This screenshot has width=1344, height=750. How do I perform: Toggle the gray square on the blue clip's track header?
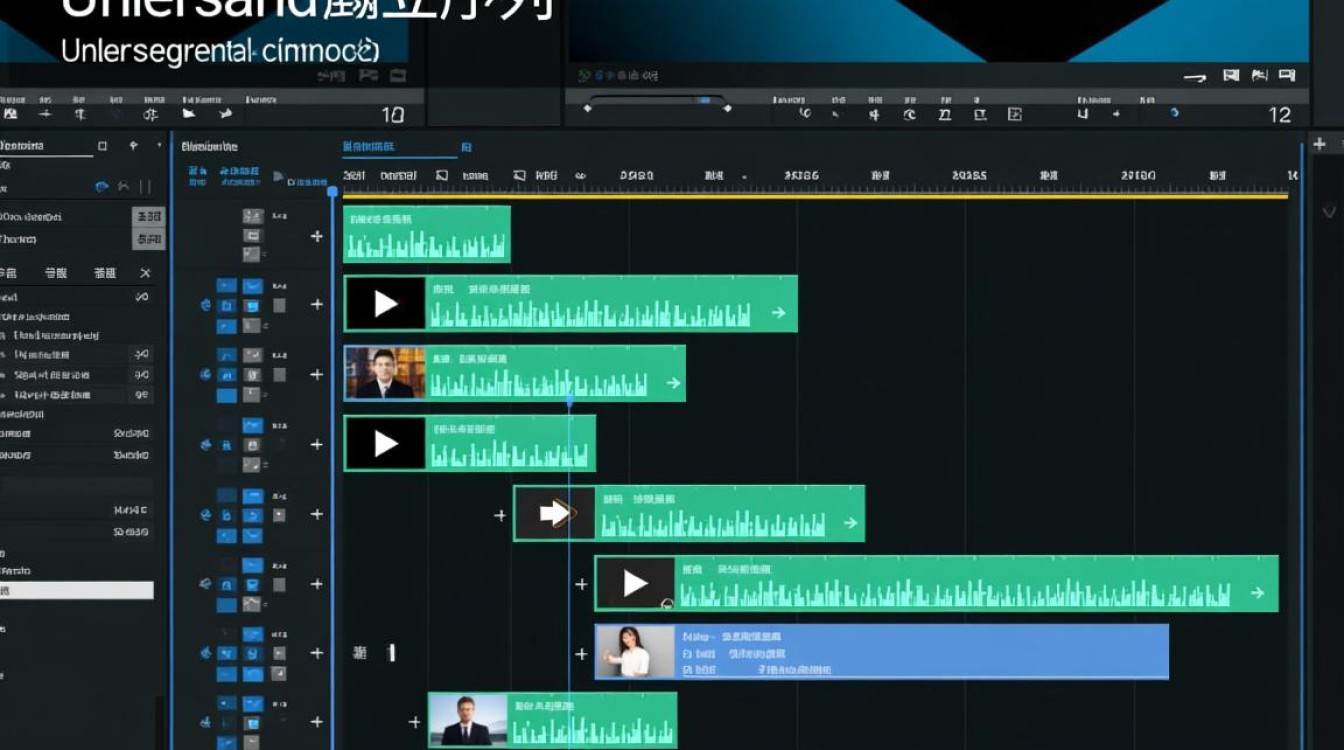pyautogui.click(x=279, y=653)
